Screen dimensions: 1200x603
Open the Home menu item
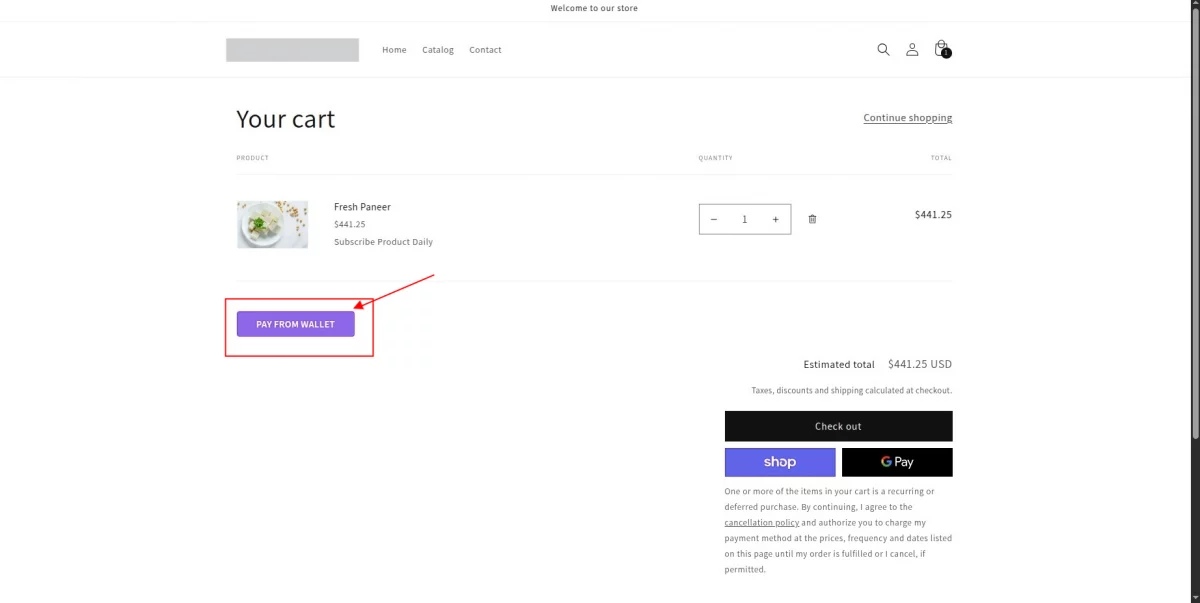tap(394, 49)
